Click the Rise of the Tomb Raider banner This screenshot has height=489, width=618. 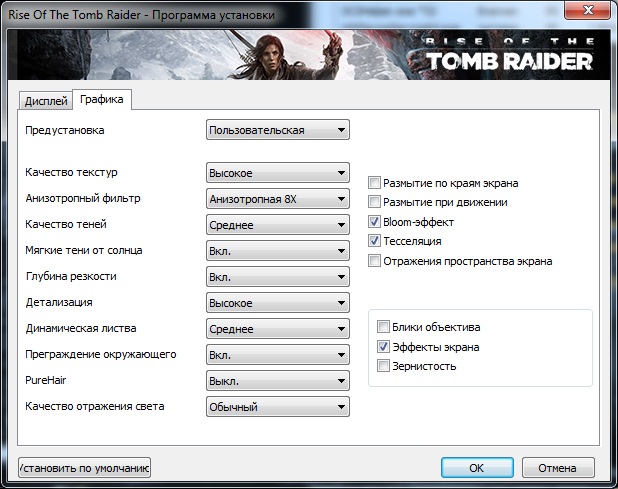[309, 55]
